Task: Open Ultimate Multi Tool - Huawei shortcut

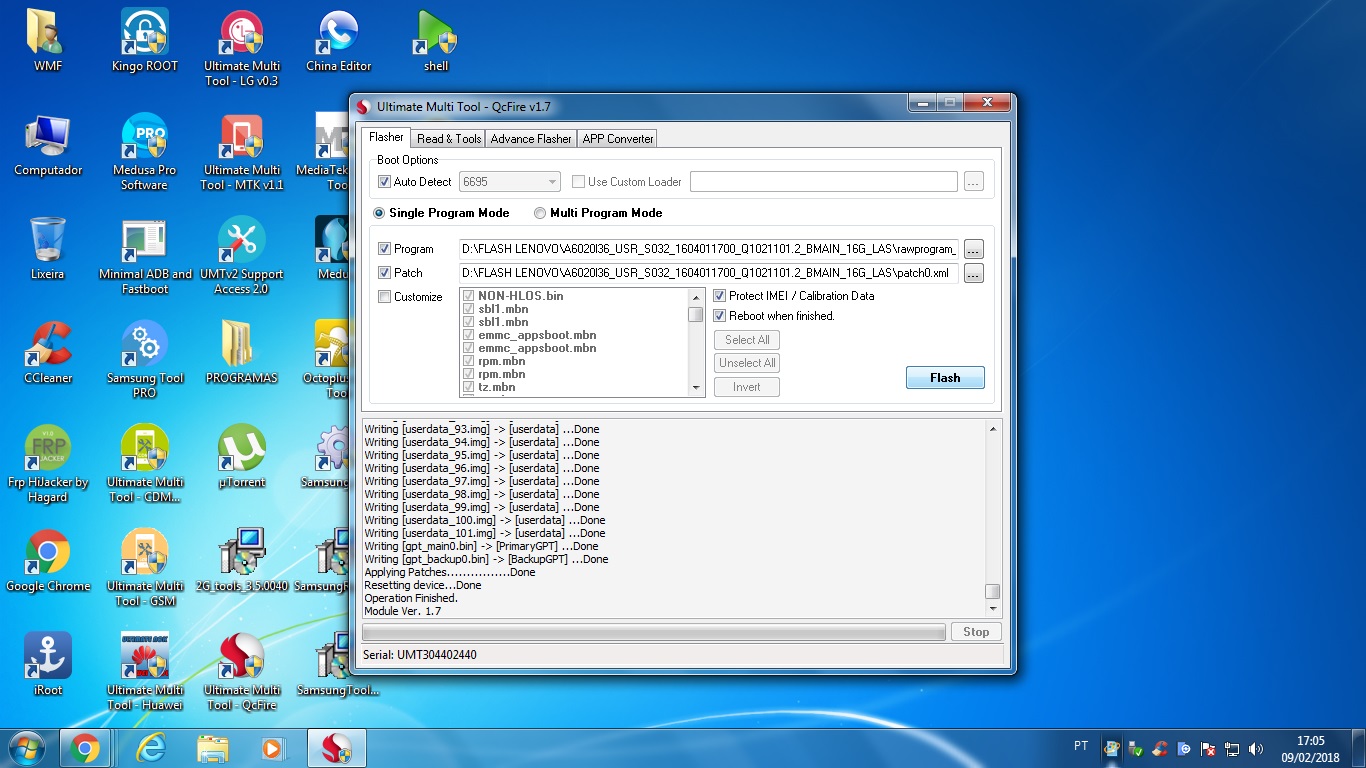Action: [x=145, y=672]
